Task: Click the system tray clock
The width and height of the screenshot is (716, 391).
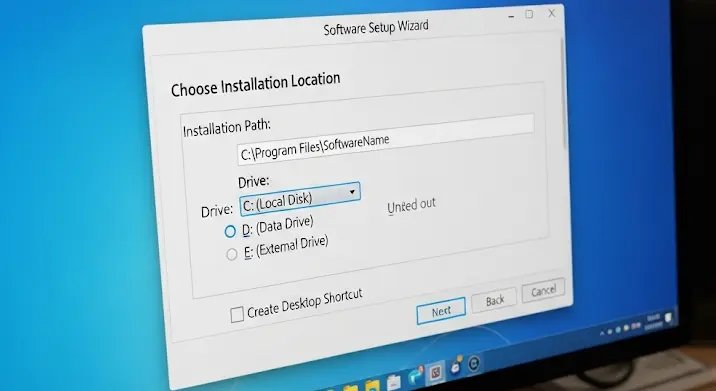Action: (653, 322)
